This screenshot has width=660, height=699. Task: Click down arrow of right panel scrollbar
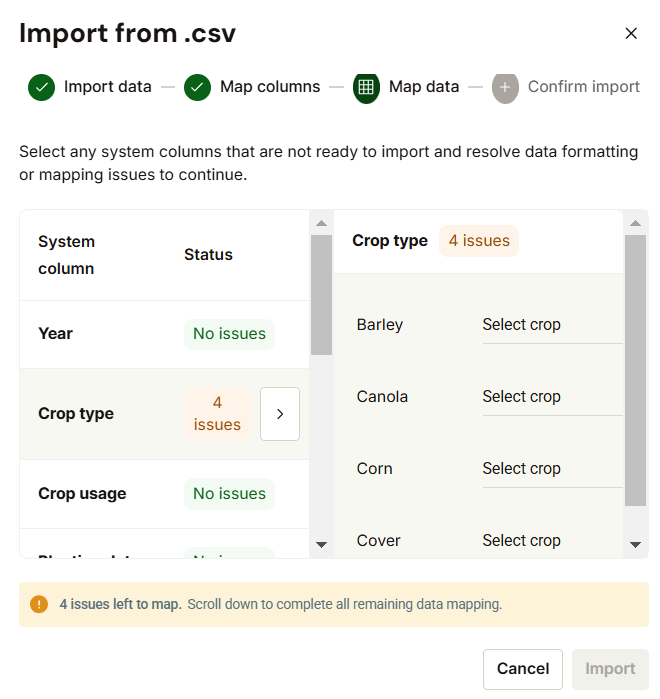coord(635,544)
